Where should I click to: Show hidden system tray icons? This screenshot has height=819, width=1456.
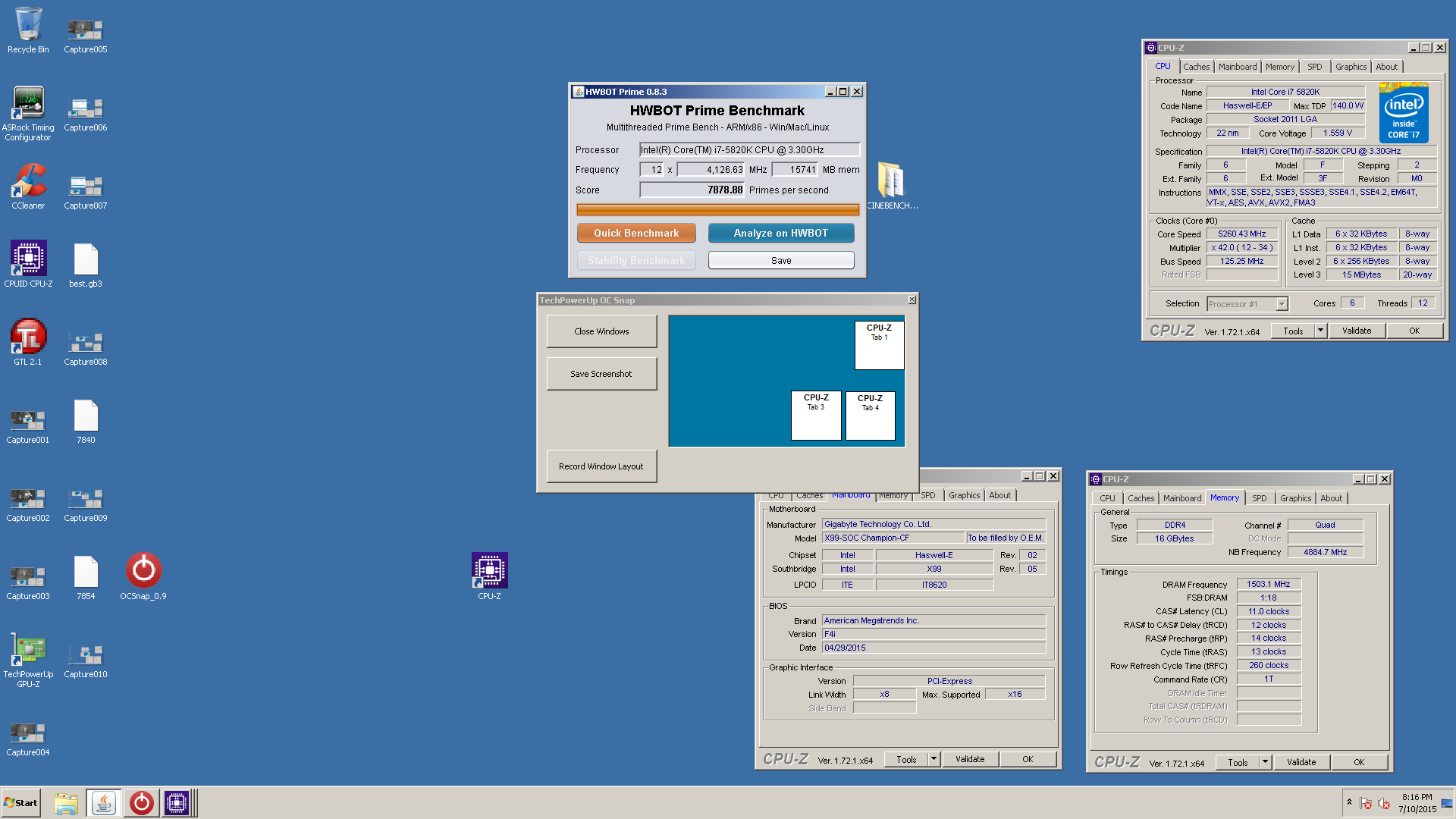[1349, 802]
